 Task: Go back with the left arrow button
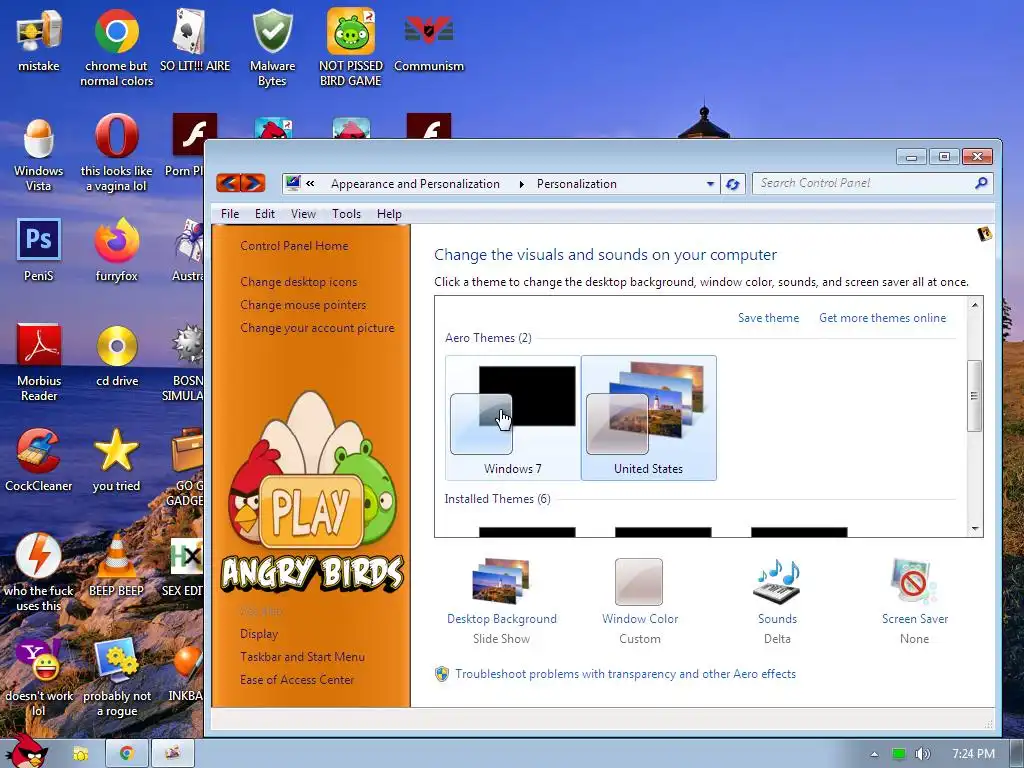(229, 183)
